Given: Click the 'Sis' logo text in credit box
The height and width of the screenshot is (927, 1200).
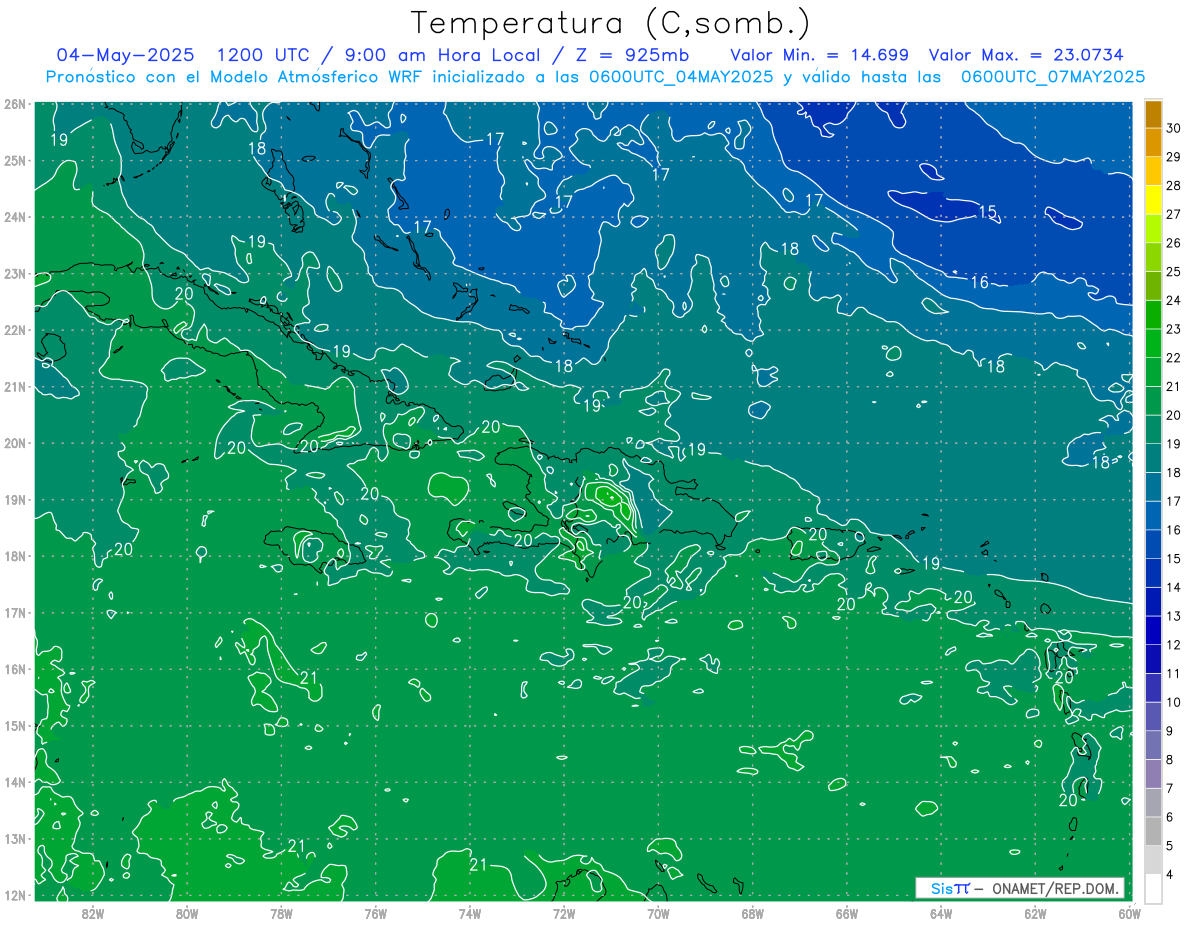Looking at the screenshot, I should (x=943, y=888).
